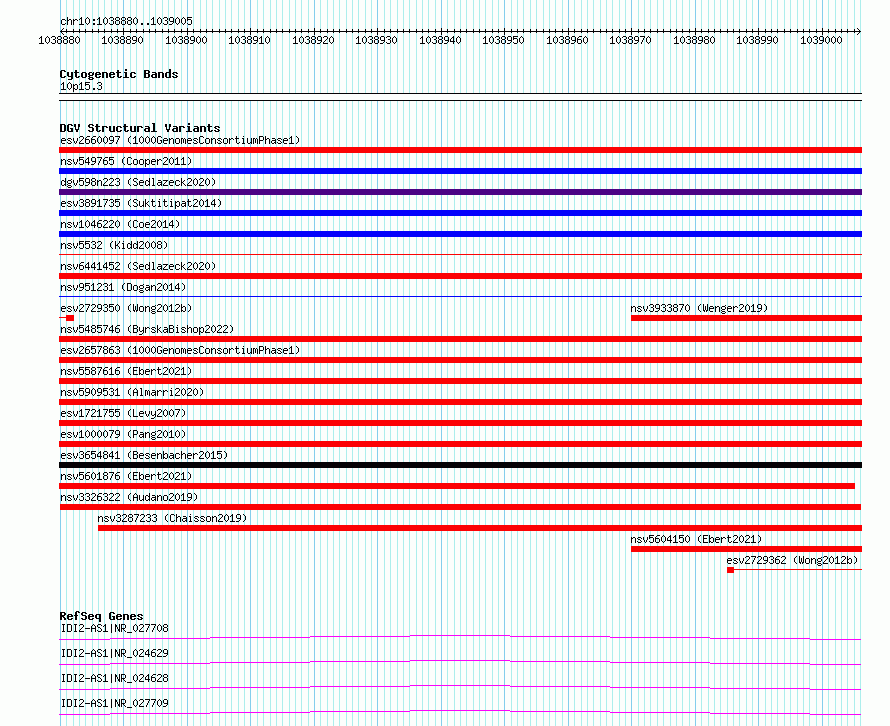Click ruler position label 1038980
This screenshot has width=890, height=726.
click(695, 40)
